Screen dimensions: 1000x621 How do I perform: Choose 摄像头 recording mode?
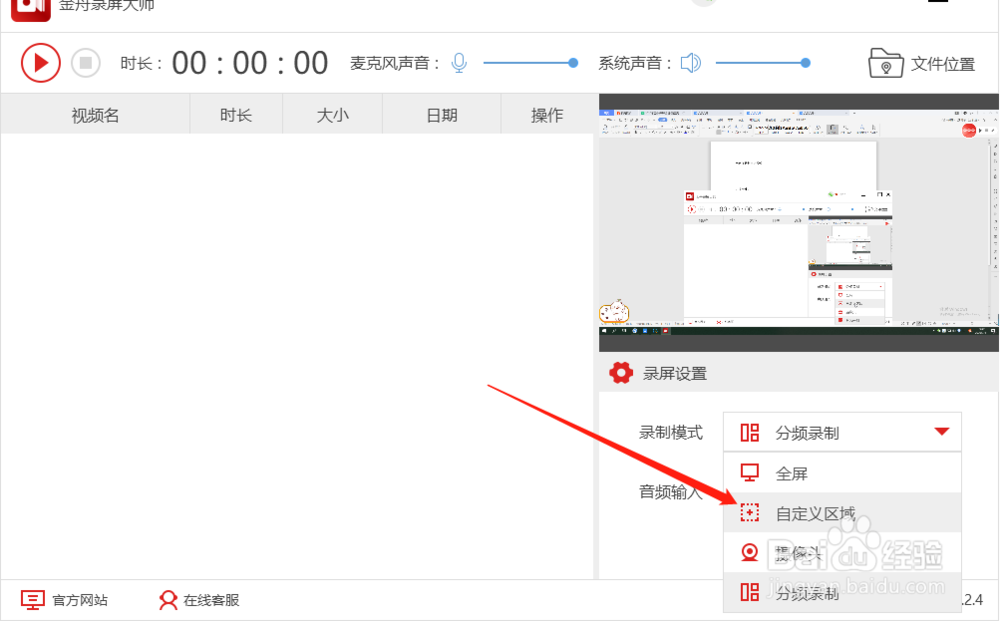(842, 552)
